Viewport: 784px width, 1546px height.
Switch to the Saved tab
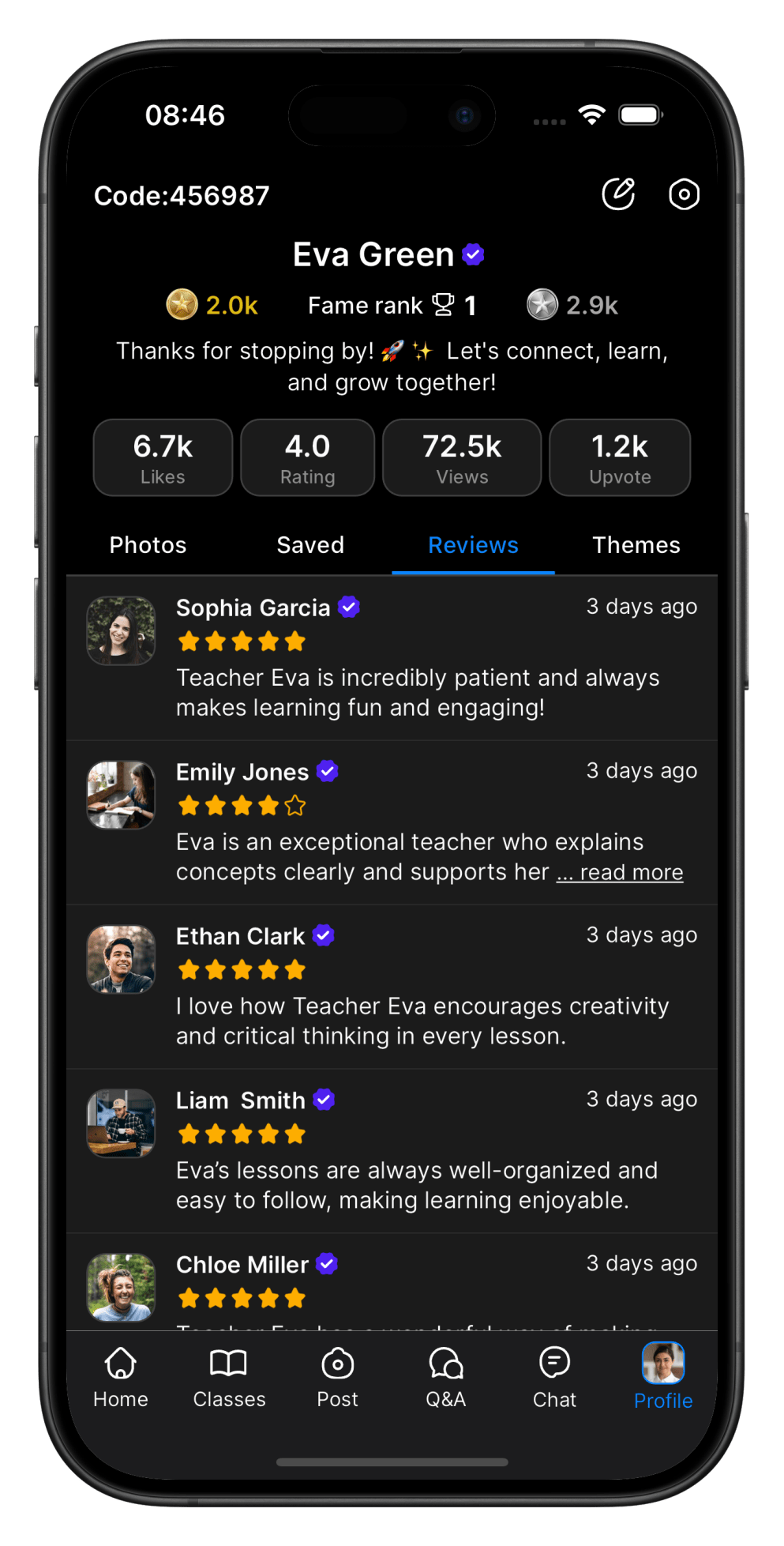pos(310,545)
